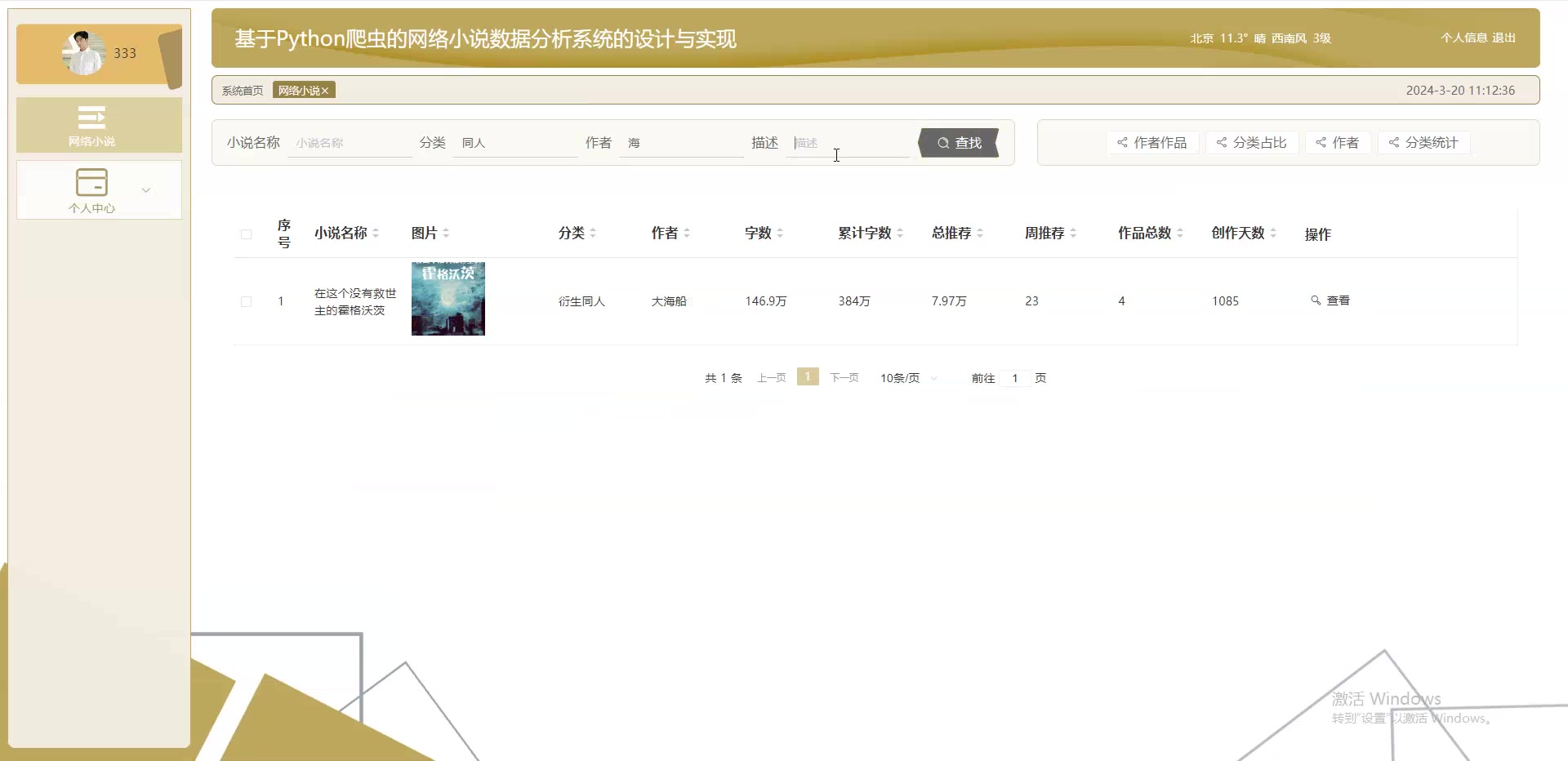Sort by 作品总数 column arrows
The width and height of the screenshot is (1568, 761).
coord(1180,234)
